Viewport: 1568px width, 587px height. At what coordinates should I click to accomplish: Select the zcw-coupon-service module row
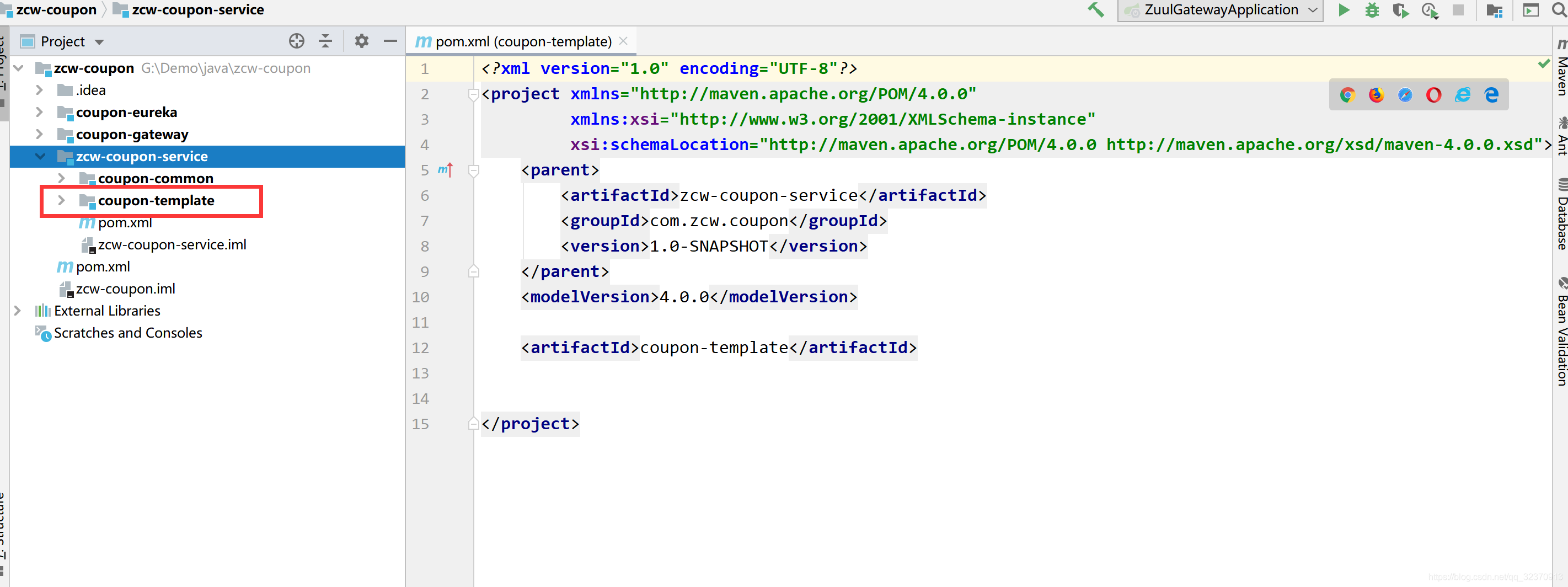[x=207, y=157]
